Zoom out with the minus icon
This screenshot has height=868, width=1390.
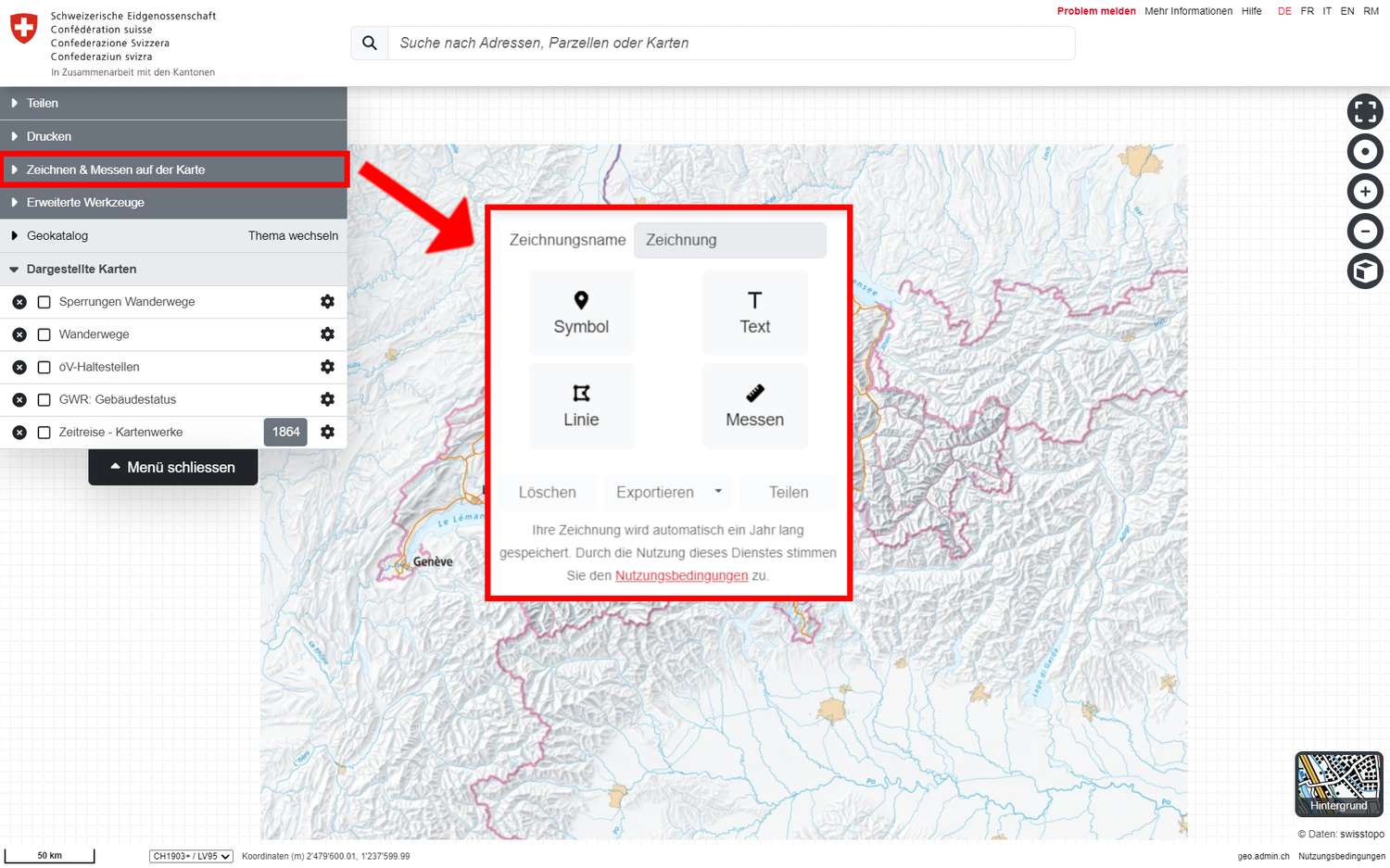pos(1364,232)
